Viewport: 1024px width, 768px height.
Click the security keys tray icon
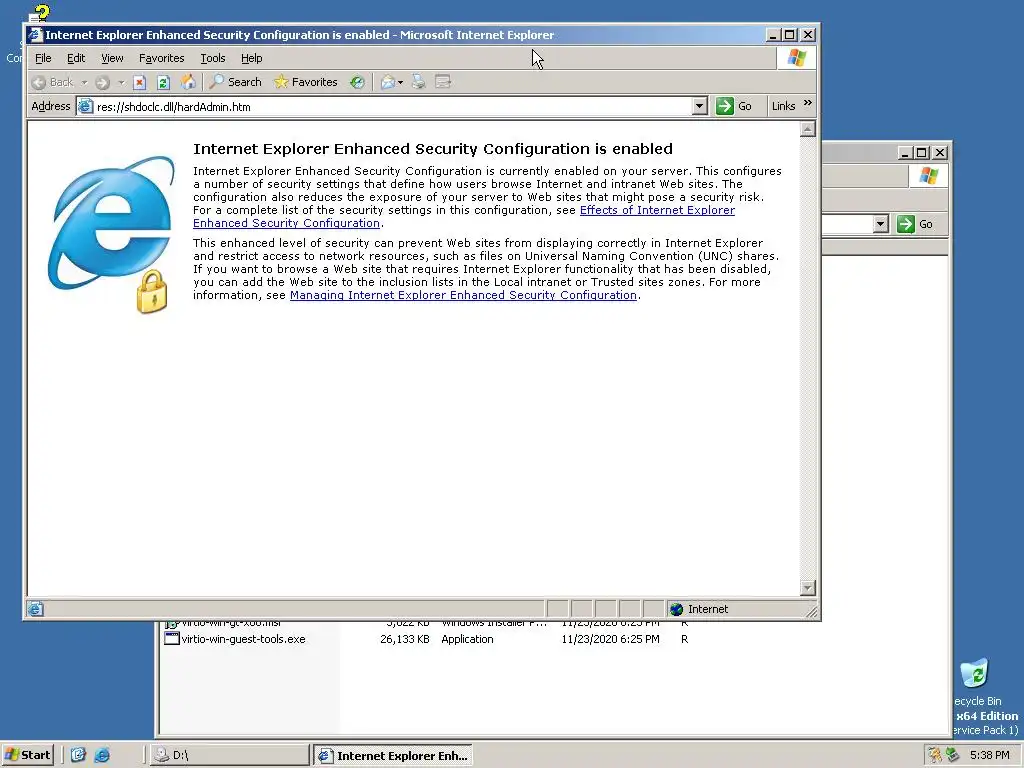click(x=935, y=755)
